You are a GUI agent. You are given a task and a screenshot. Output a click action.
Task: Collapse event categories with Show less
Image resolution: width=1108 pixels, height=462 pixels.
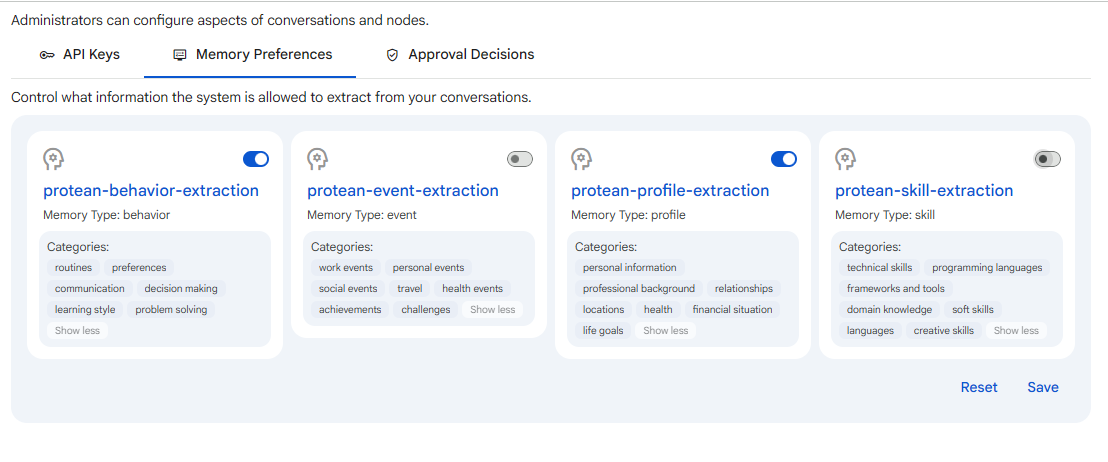[493, 309]
